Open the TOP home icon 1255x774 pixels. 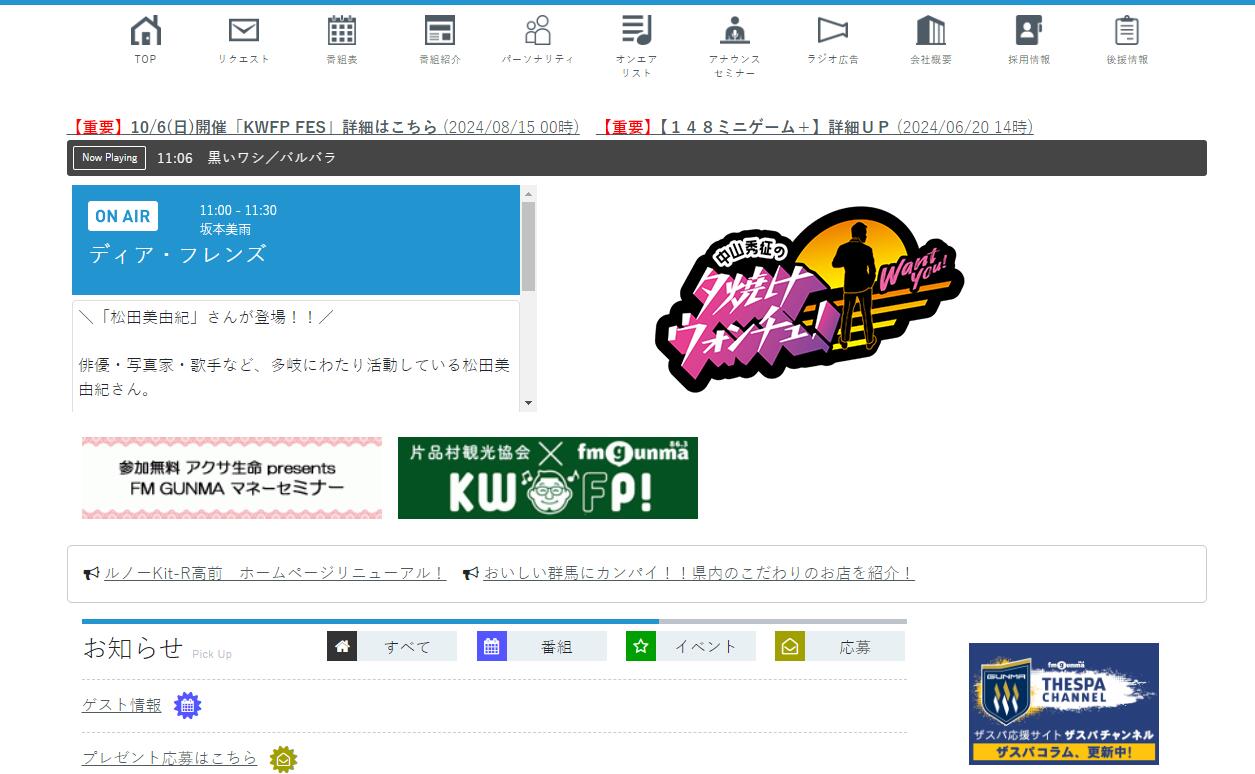[x=146, y=31]
